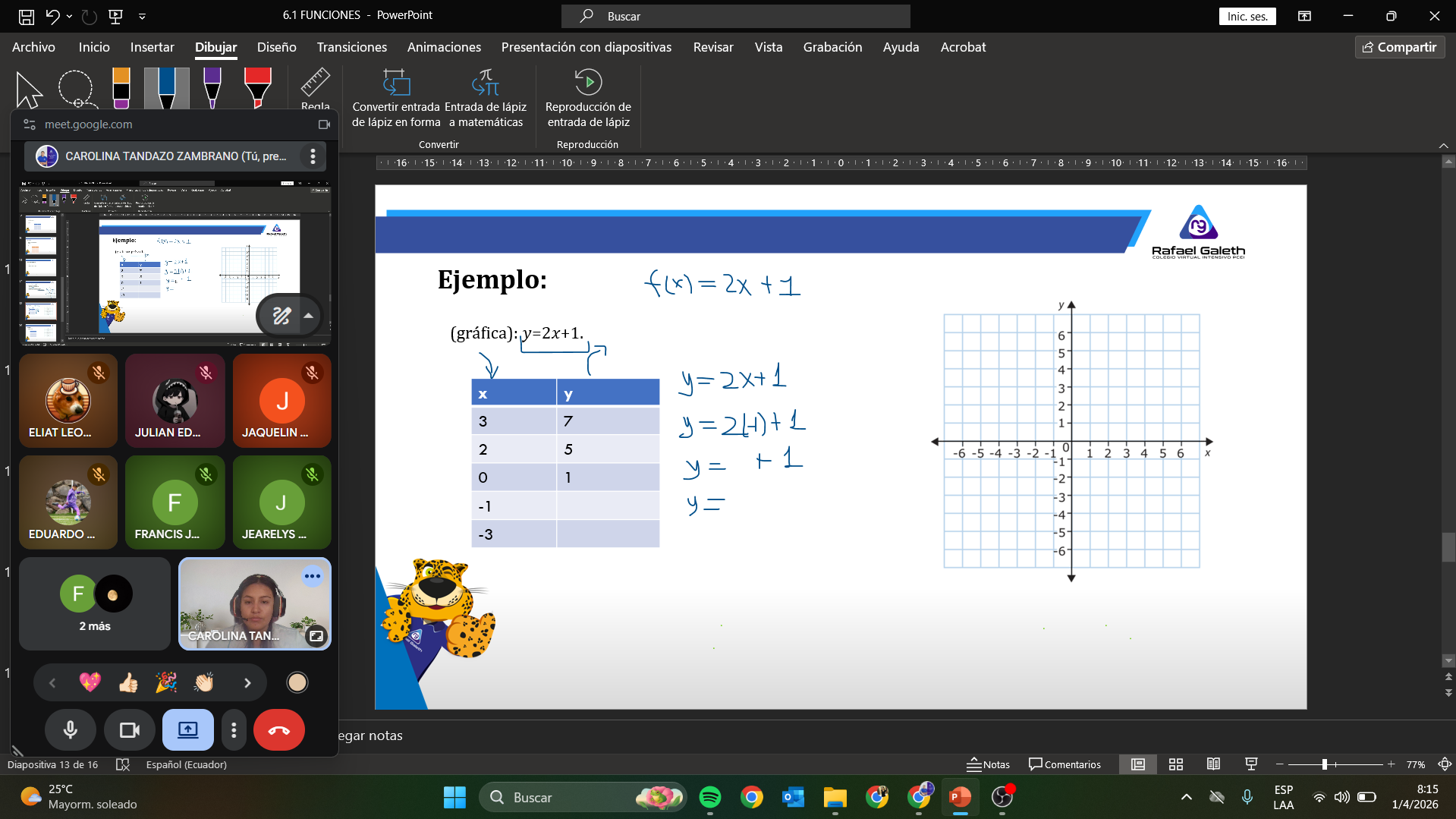Select the purple pen tool

coord(212,87)
